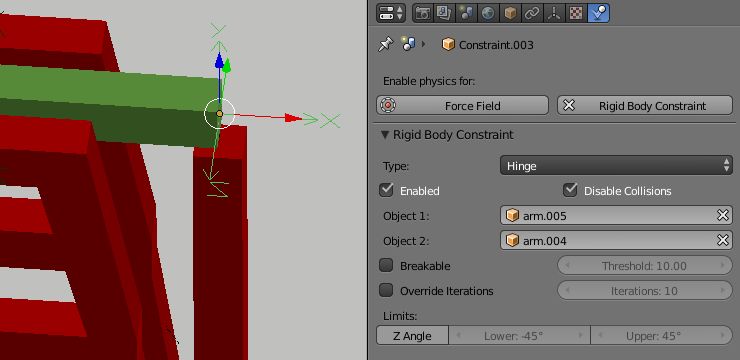Switch to the Object Data properties icon
Image resolution: width=740 pixels, height=360 pixels.
553,13
